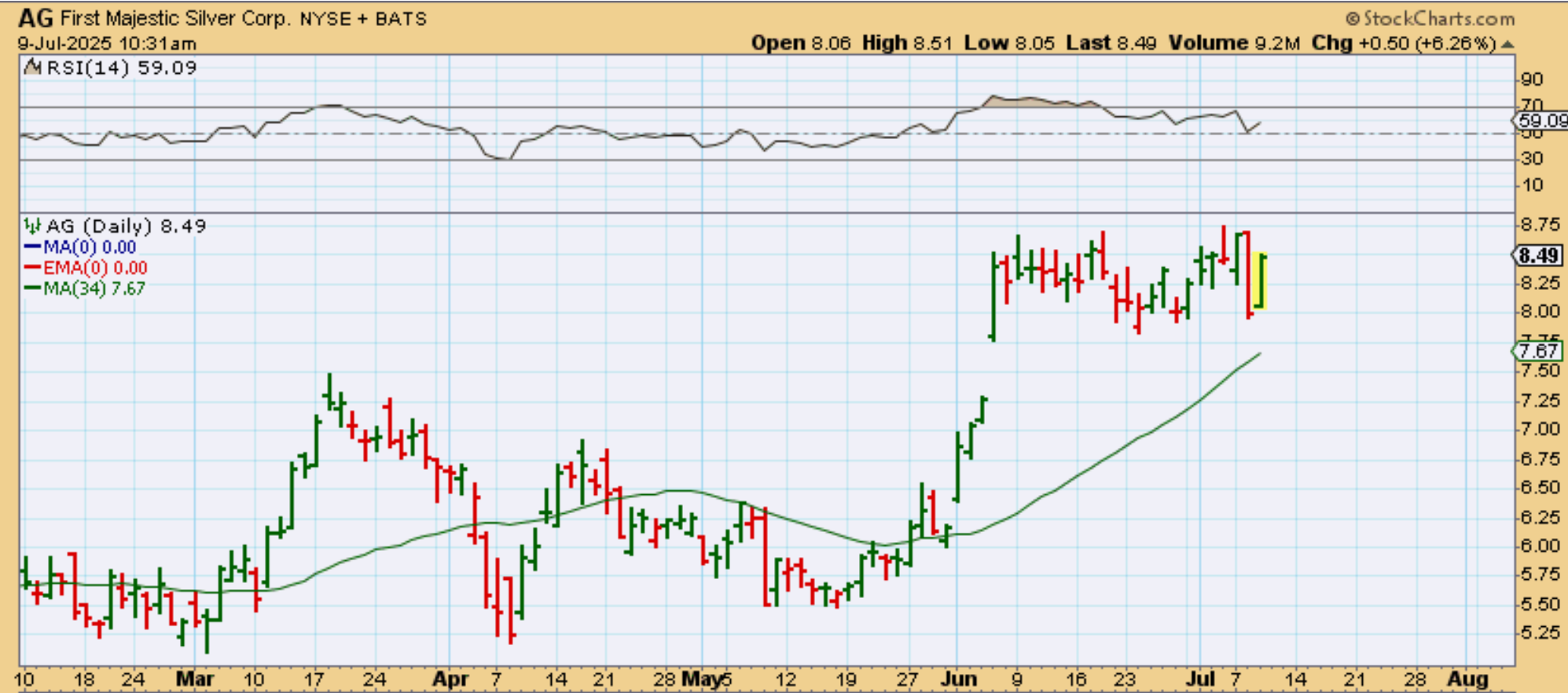Click the May month label on the date axis
The image size is (1568, 693).
point(701,679)
